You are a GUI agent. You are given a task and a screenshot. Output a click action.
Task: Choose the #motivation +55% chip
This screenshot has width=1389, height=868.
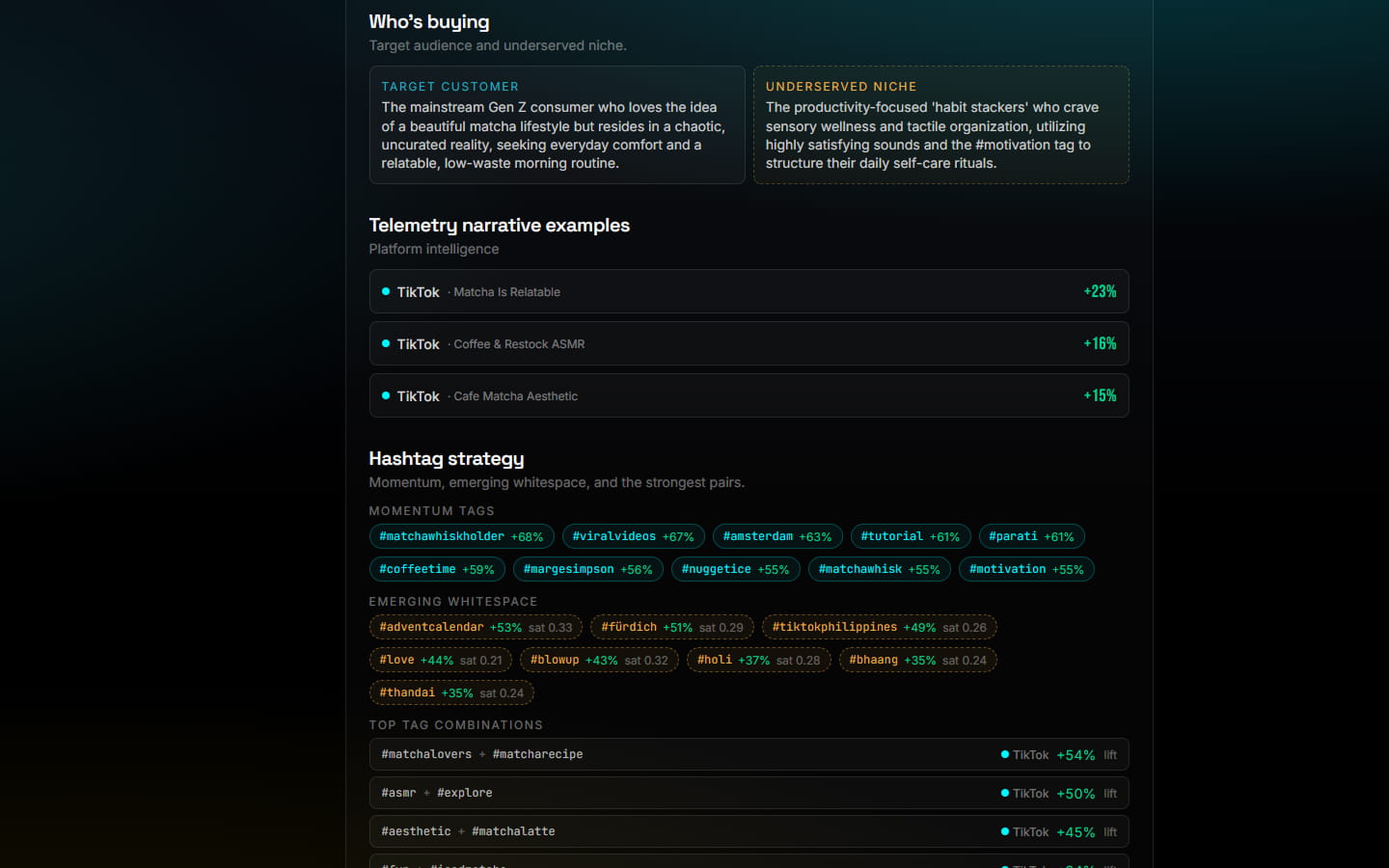(x=1026, y=569)
